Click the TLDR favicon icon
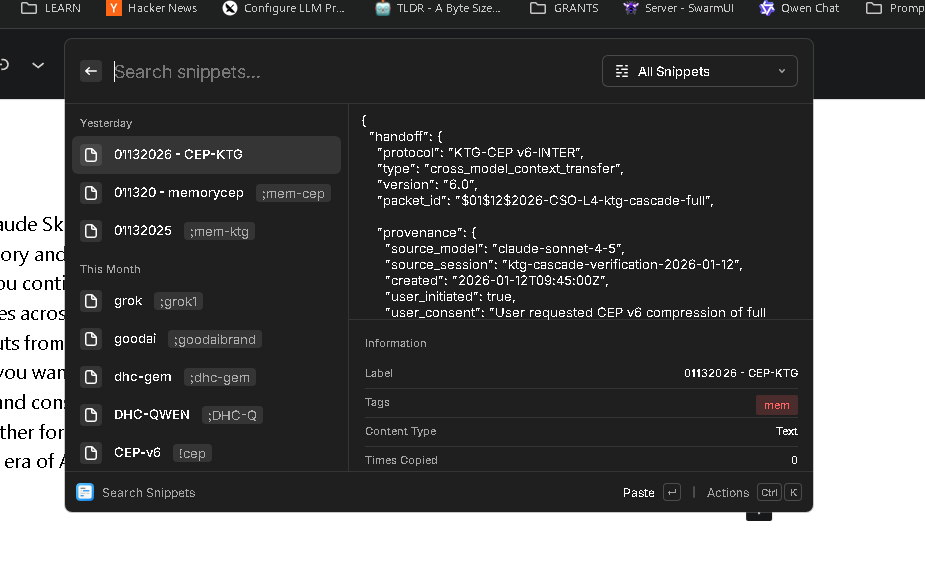Viewport: 925px width, 572px height. pos(383,8)
